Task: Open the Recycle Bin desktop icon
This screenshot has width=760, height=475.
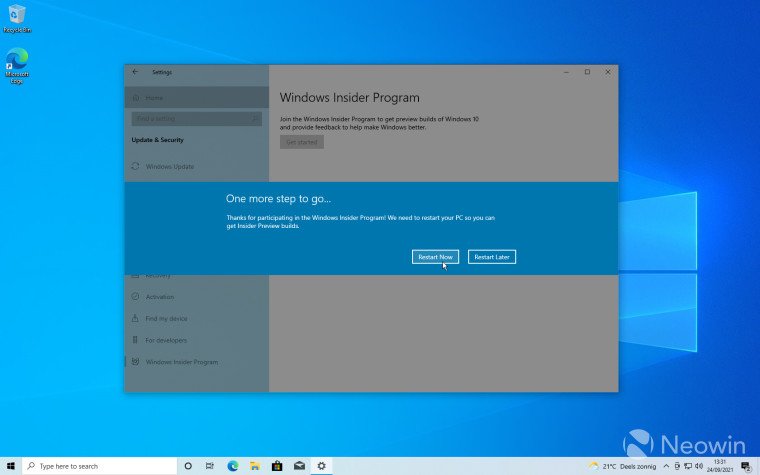Action: [x=17, y=19]
